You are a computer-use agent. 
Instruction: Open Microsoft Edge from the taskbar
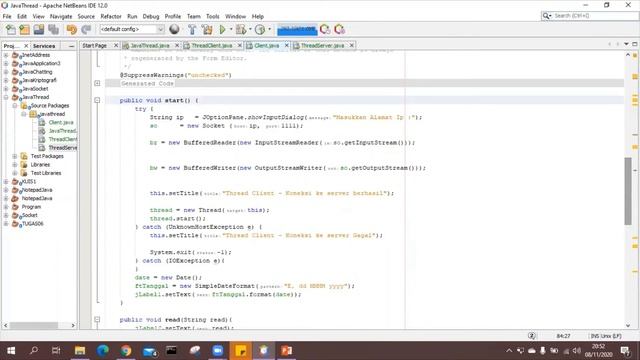coord(103,351)
